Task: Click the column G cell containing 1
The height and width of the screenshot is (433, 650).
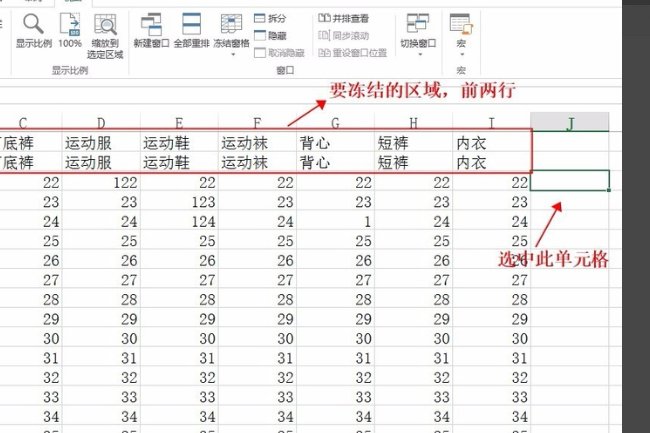Action: [335, 221]
